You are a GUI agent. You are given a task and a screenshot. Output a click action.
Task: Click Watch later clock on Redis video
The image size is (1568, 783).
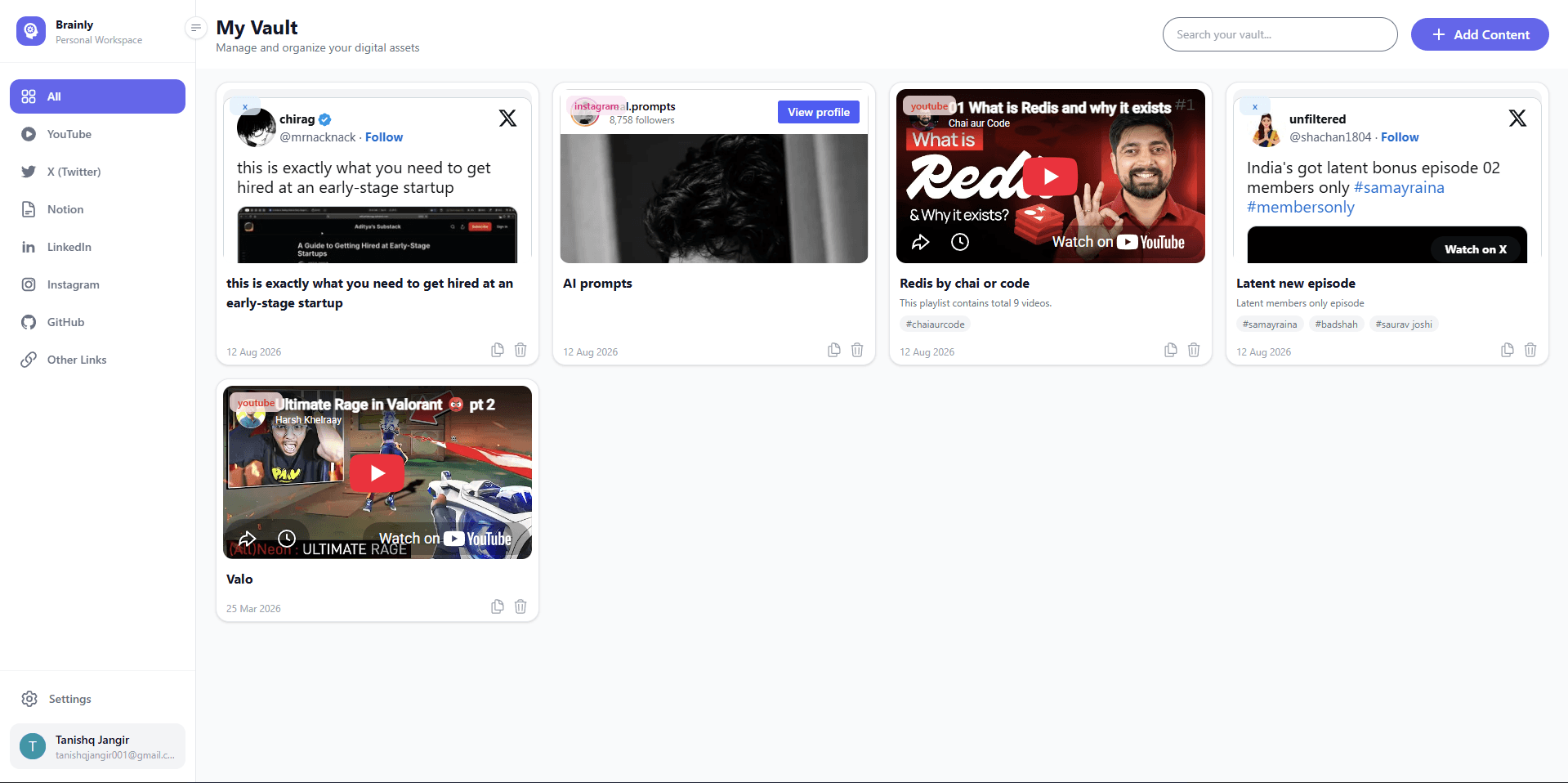coord(960,242)
